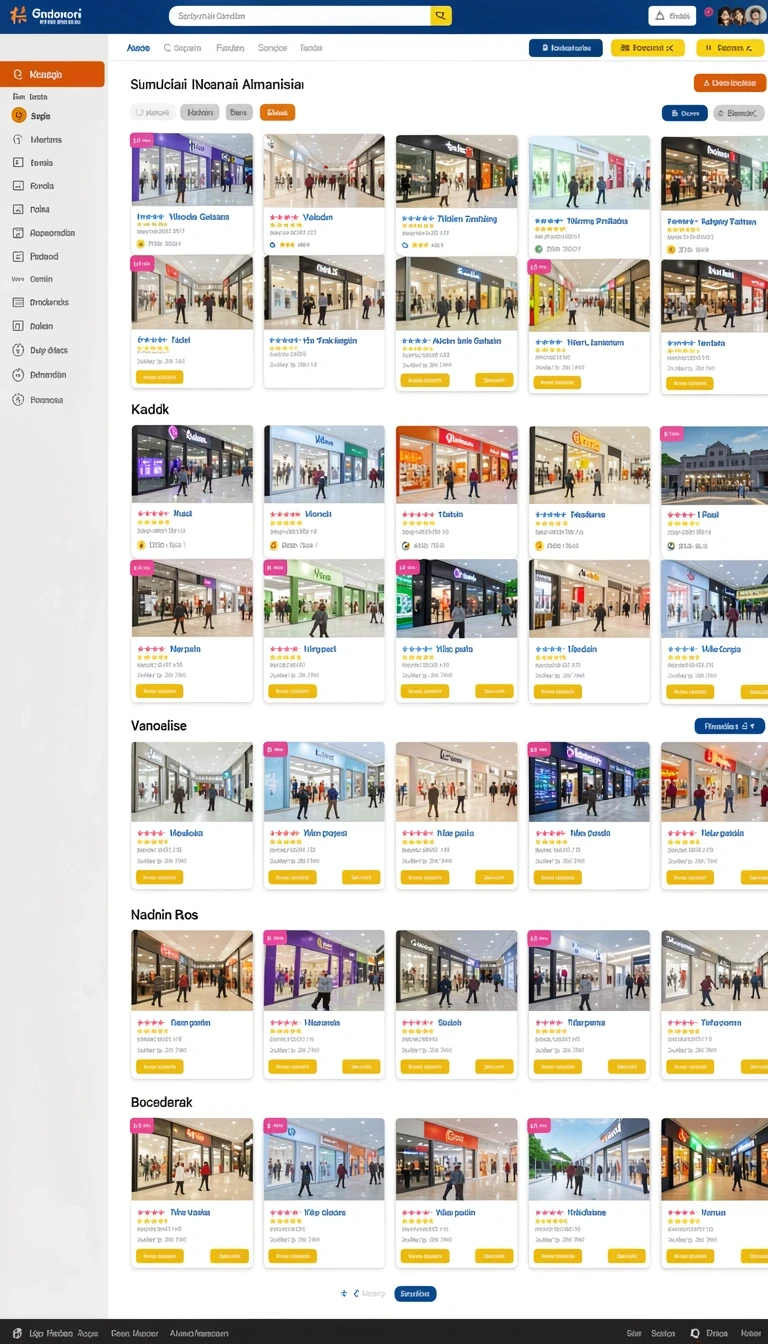This screenshot has width=768, height=1344.
Task: Click the bell icon in white header button
Action: 660,16
